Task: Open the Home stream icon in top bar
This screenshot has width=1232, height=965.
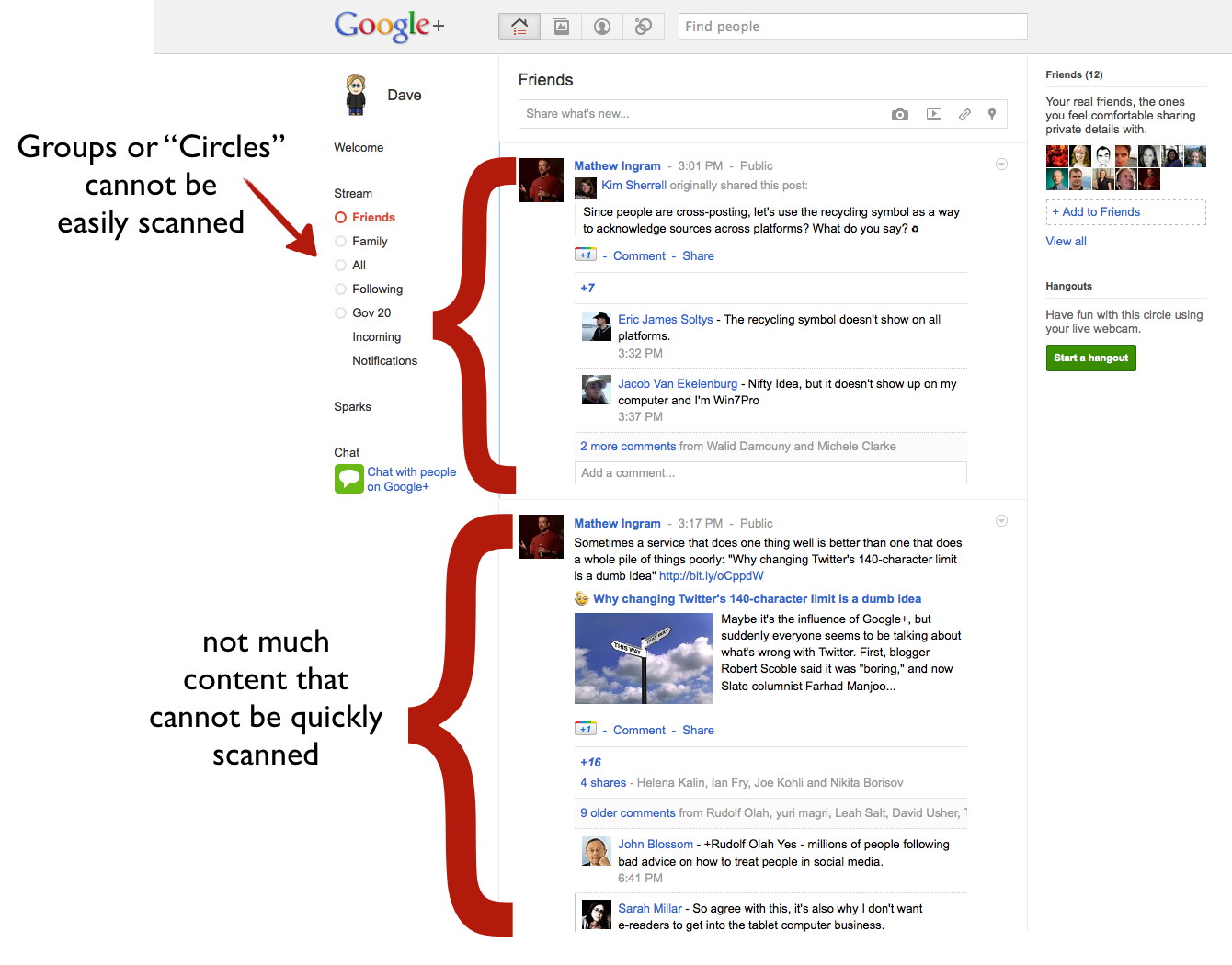Action: (519, 27)
